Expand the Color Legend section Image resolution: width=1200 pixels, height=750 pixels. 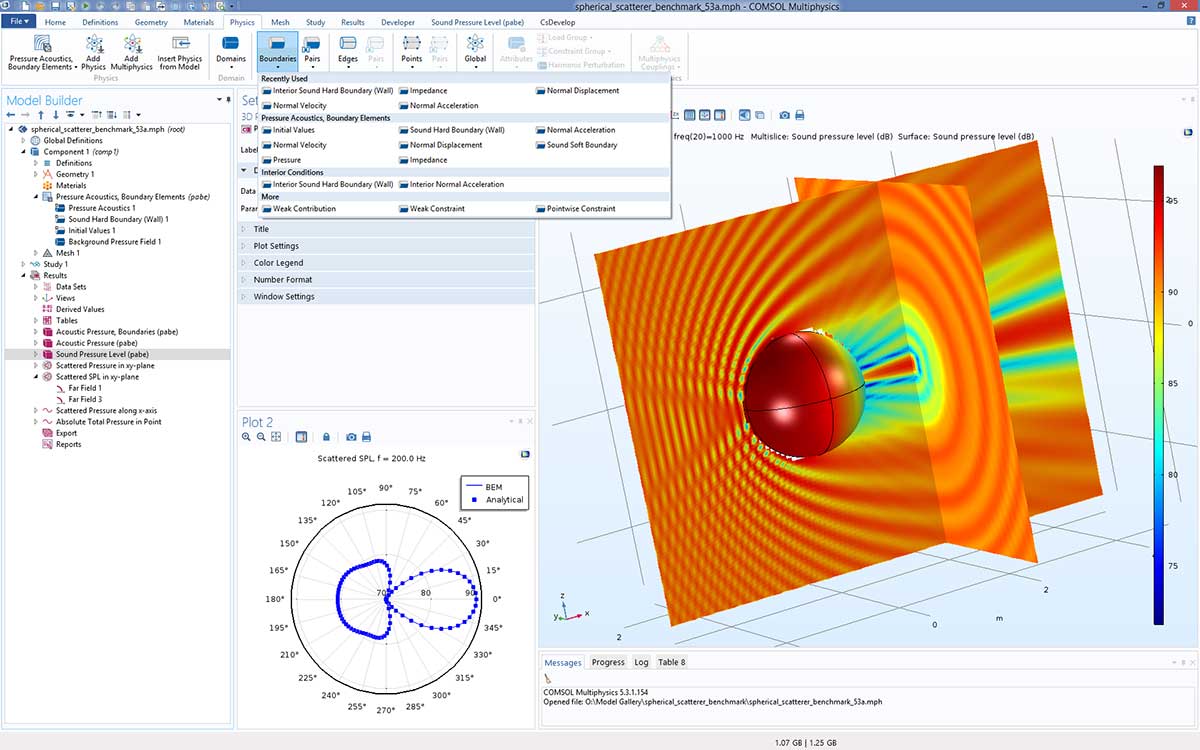point(278,263)
